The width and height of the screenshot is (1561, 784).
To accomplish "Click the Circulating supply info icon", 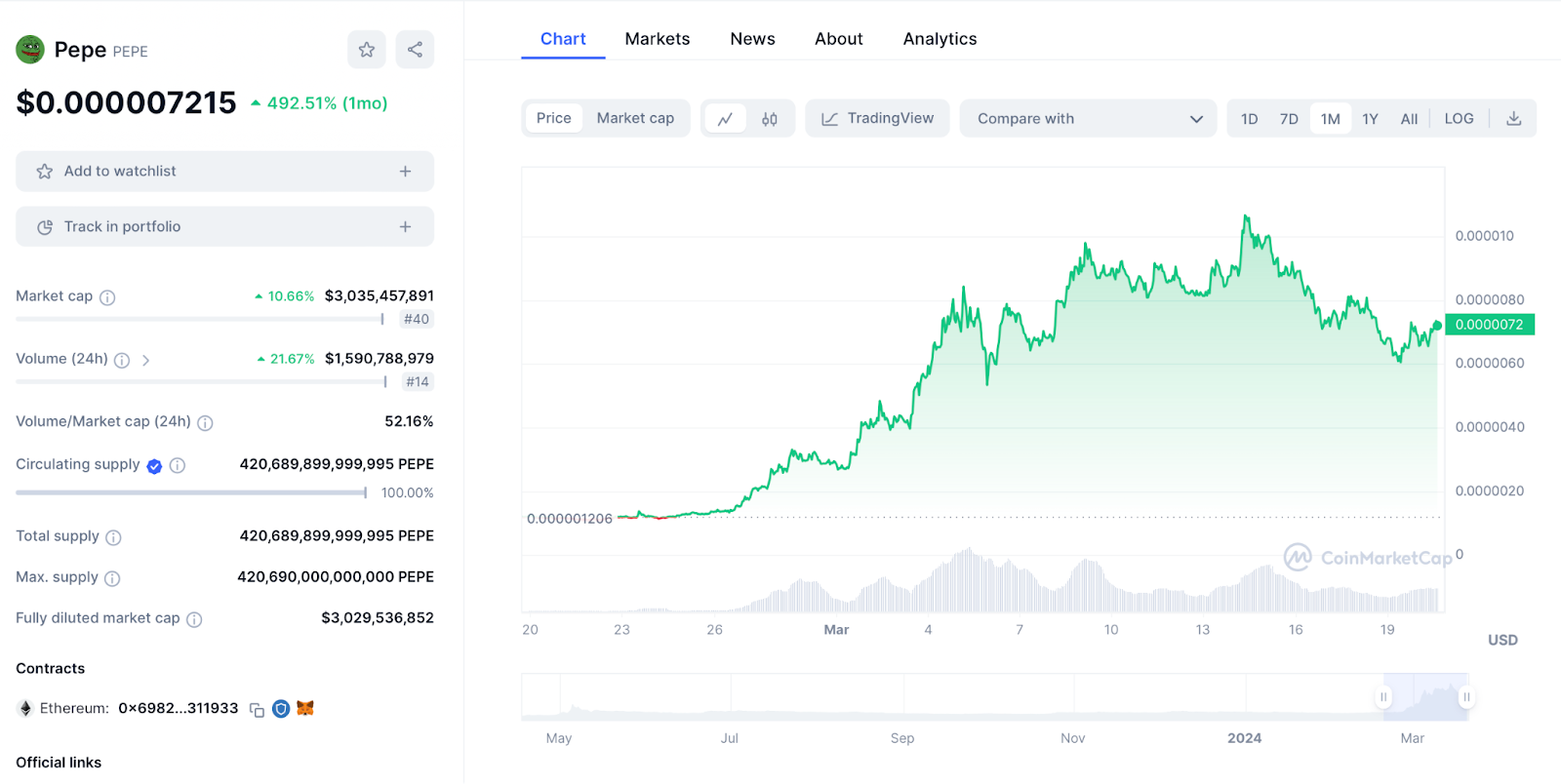I will click(178, 465).
